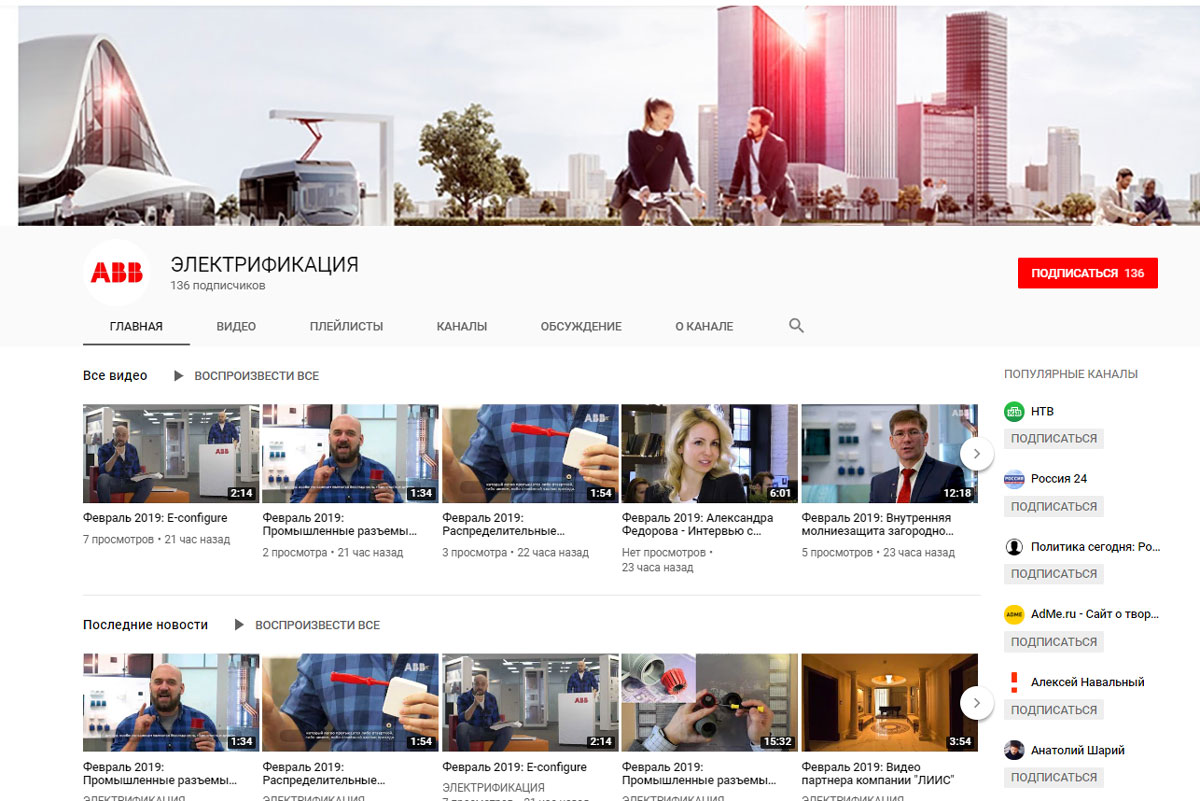Click the НТВ channel avatar icon
The width and height of the screenshot is (1200, 801).
(x=1014, y=411)
